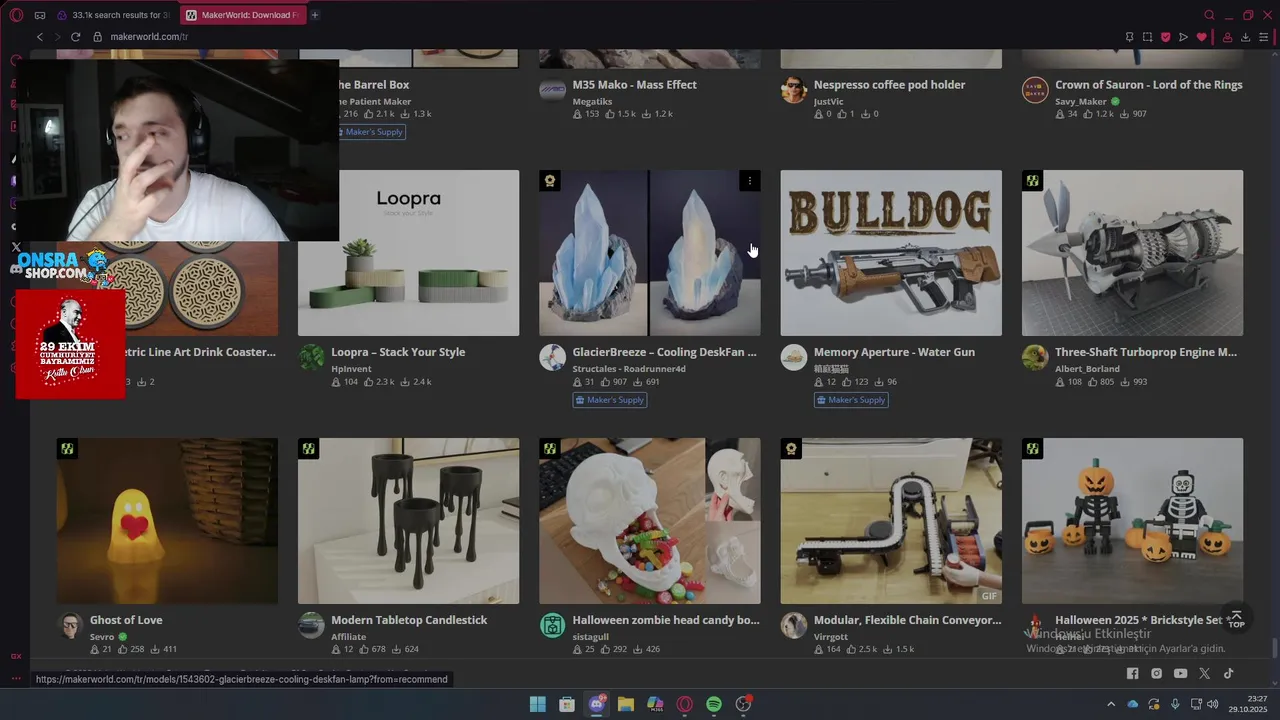The width and height of the screenshot is (1280, 720).
Task: Open MakerWorld Instagram icon
Action: pyautogui.click(x=1156, y=673)
